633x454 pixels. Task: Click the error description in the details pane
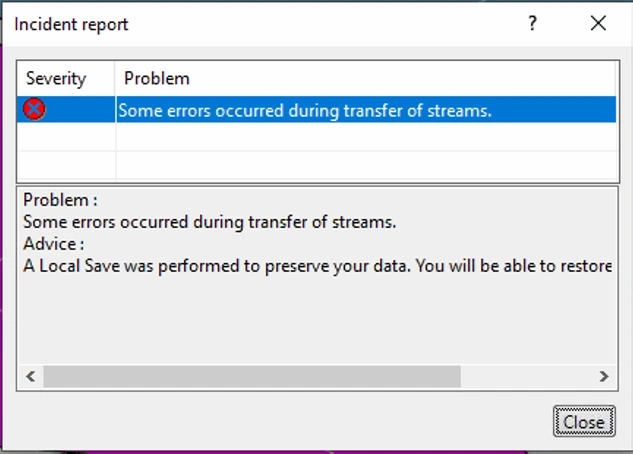point(210,222)
